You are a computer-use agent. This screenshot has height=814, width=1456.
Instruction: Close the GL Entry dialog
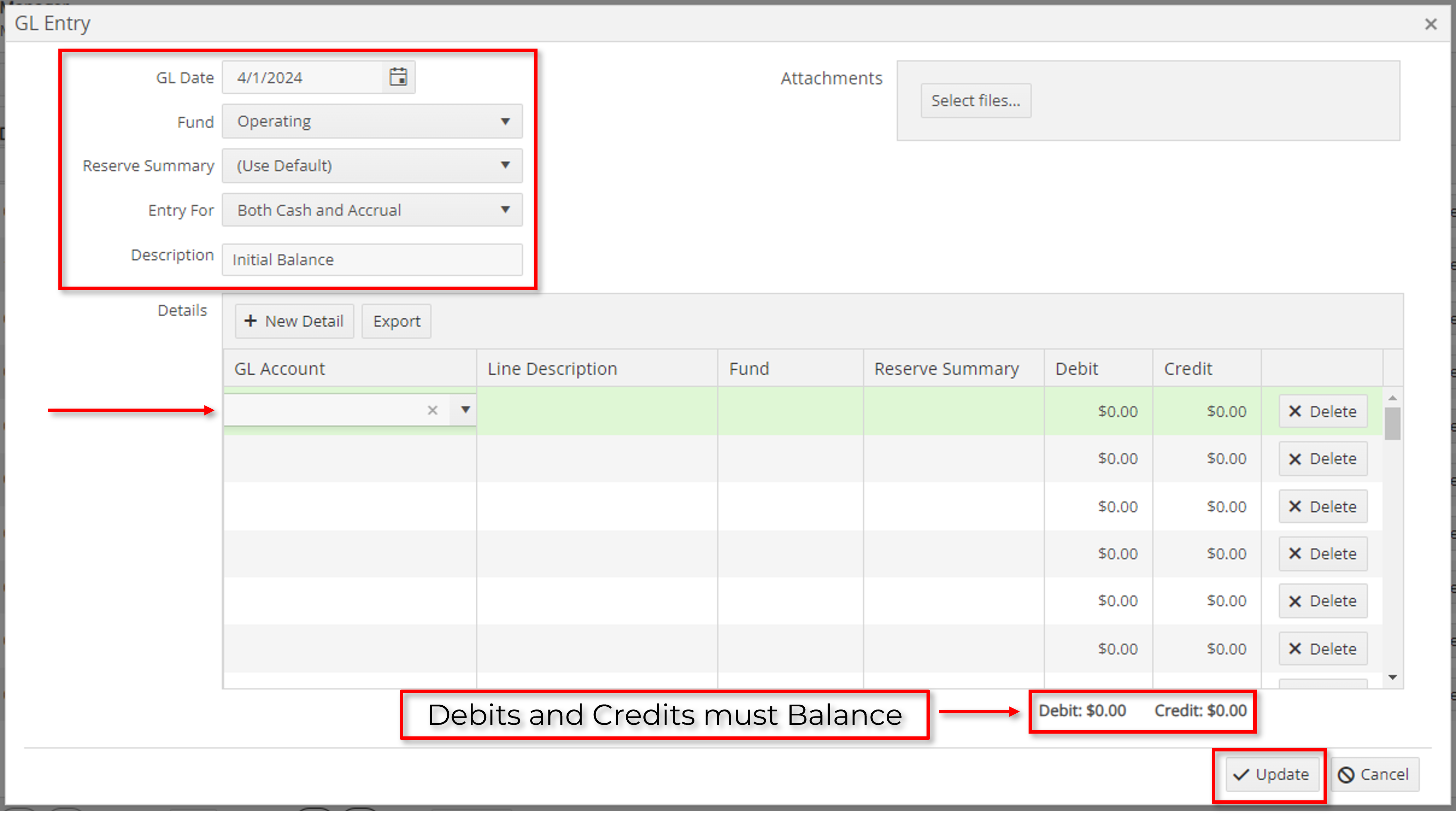tap(1430, 24)
